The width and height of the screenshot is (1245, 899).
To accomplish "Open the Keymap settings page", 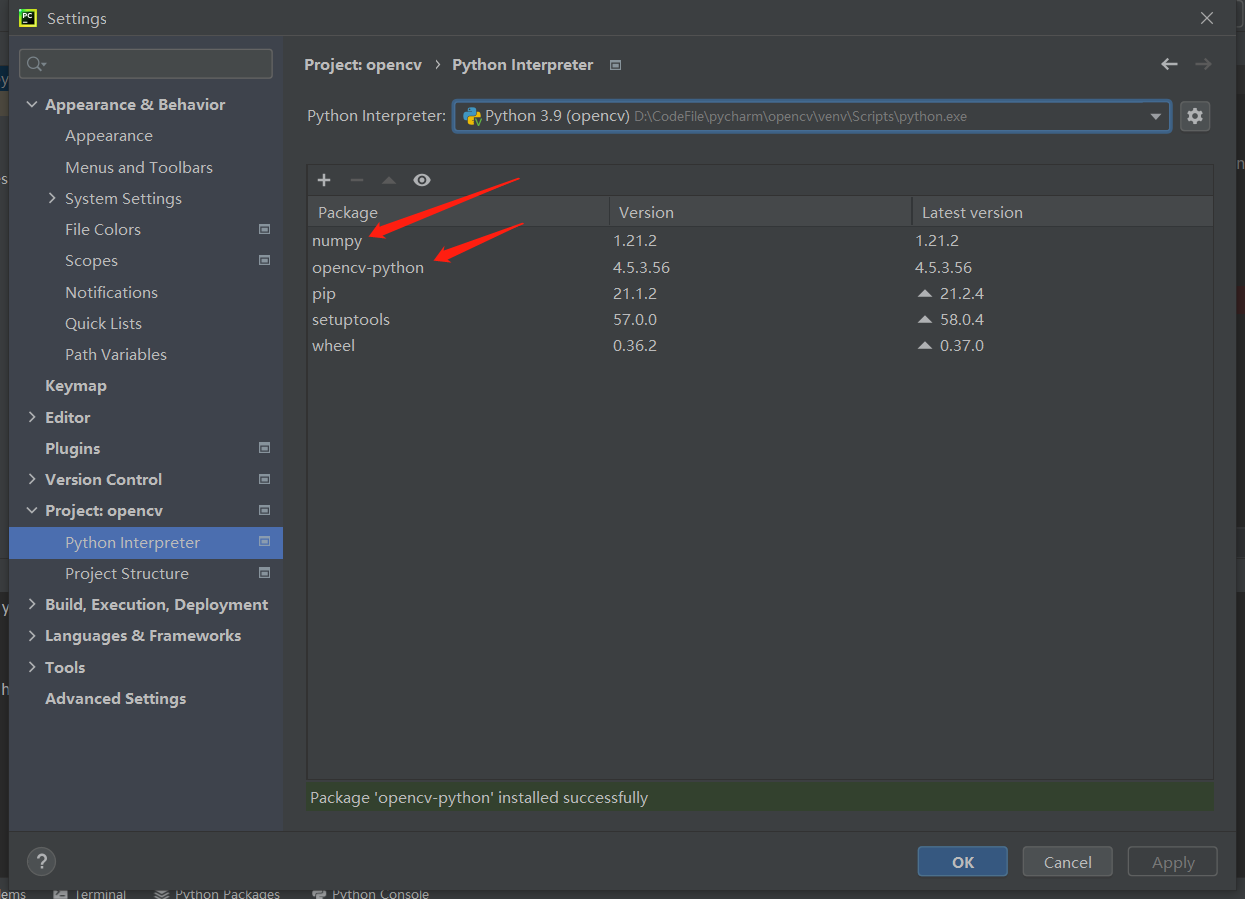I will (76, 385).
